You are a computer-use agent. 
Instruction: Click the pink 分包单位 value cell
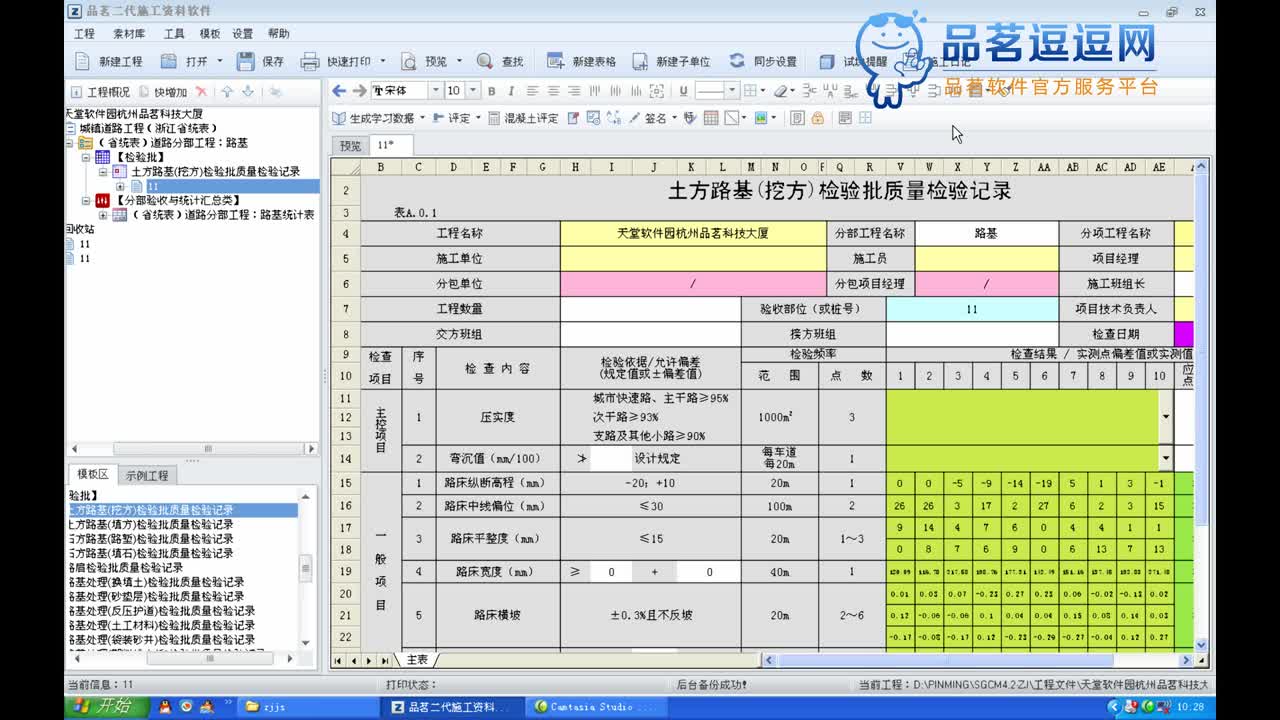pyautogui.click(x=693, y=284)
